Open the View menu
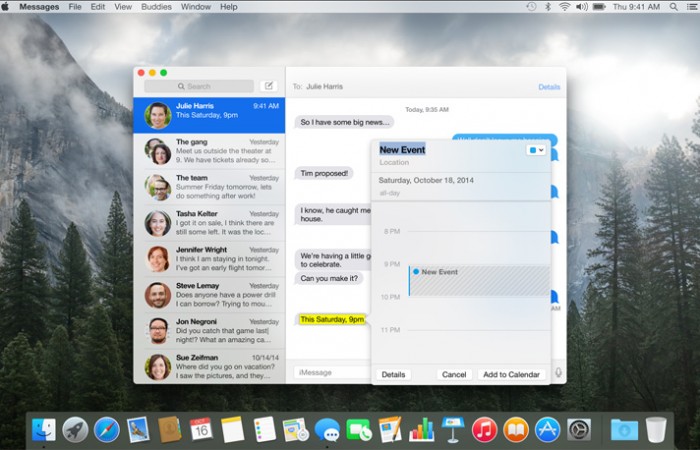Image resolution: width=700 pixels, height=450 pixels. click(x=123, y=7)
